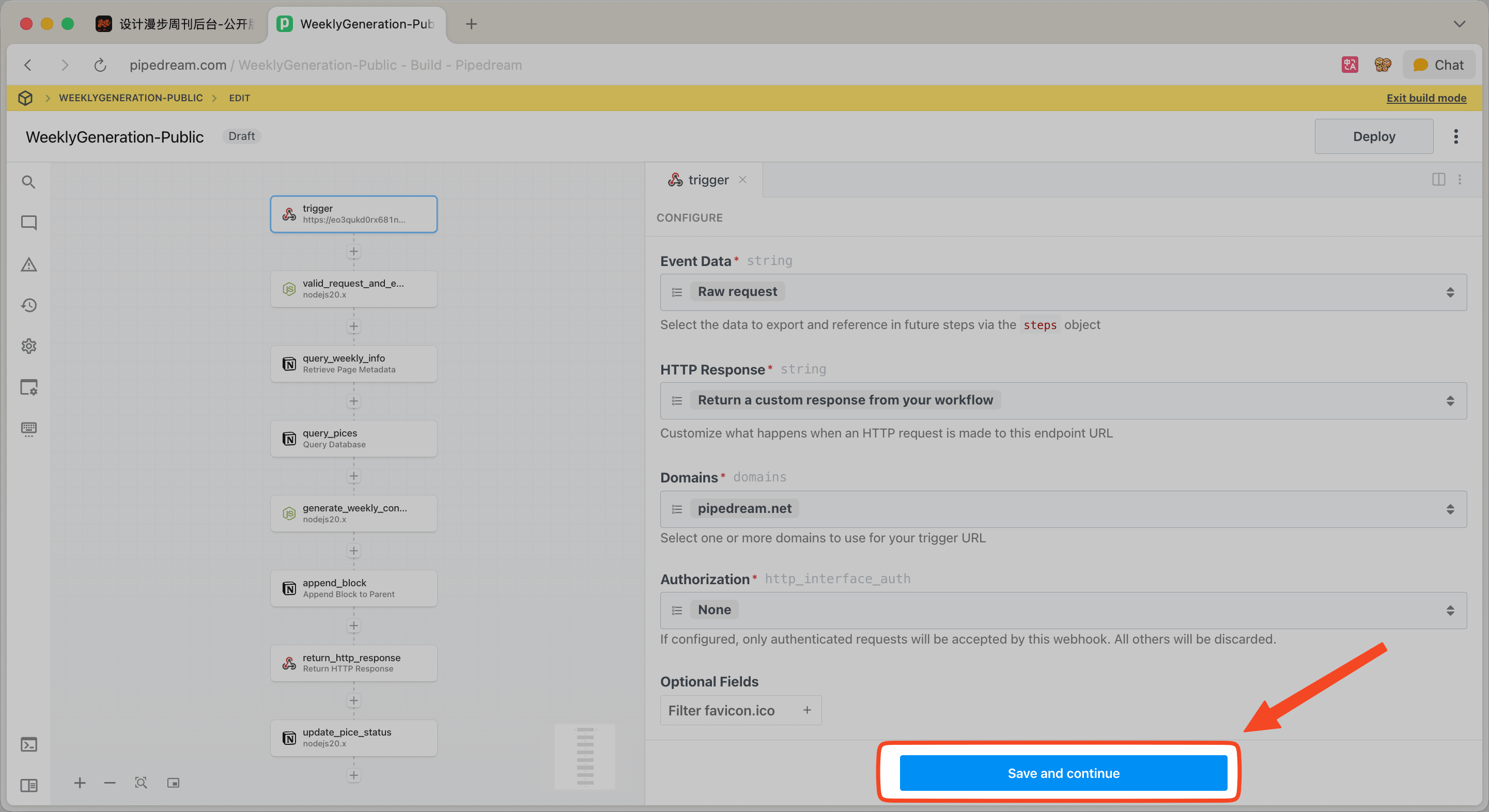Click the search icon in left sidebar
The height and width of the screenshot is (812, 1489).
pyautogui.click(x=28, y=182)
